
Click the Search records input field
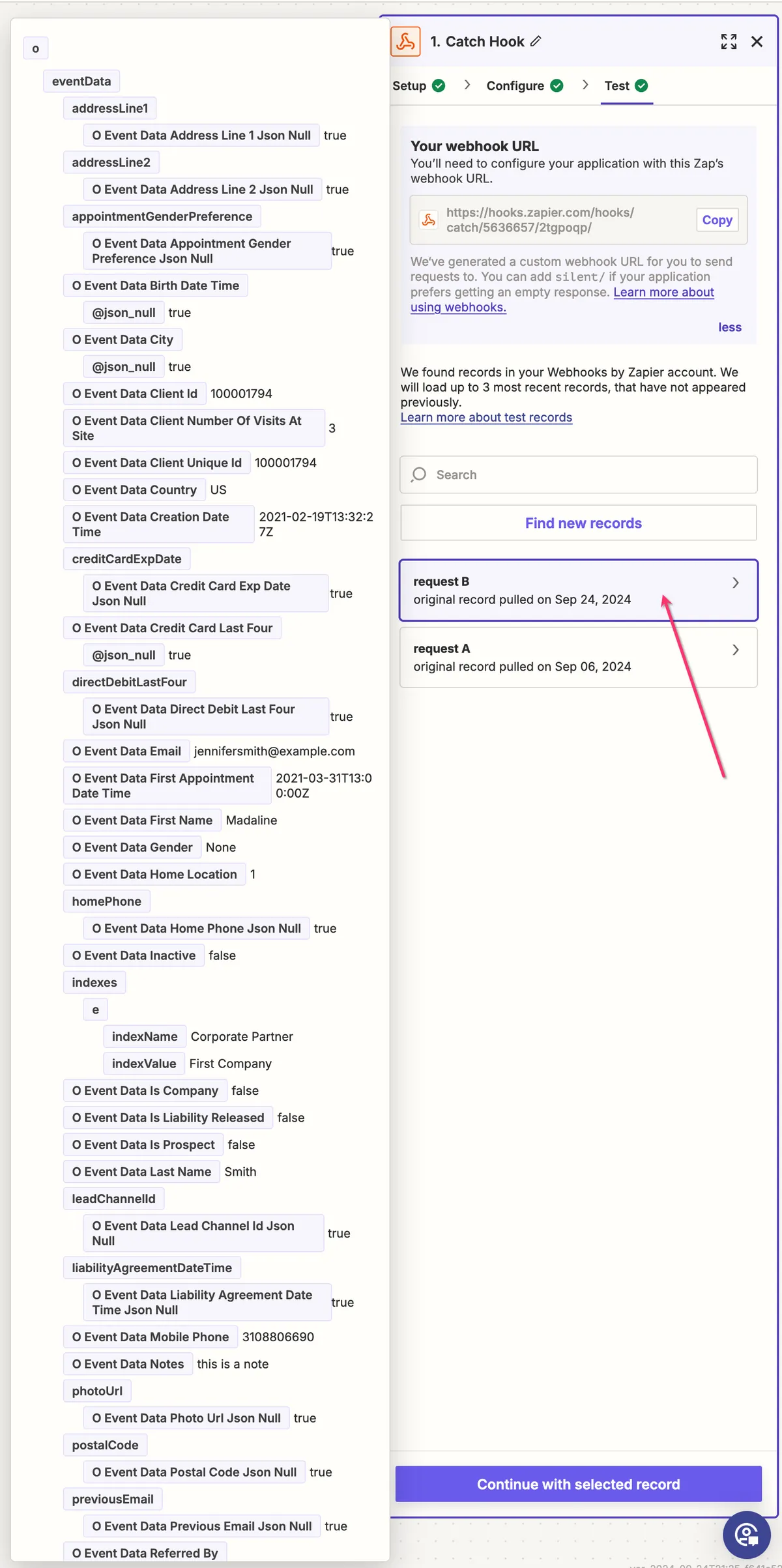pyautogui.click(x=579, y=474)
